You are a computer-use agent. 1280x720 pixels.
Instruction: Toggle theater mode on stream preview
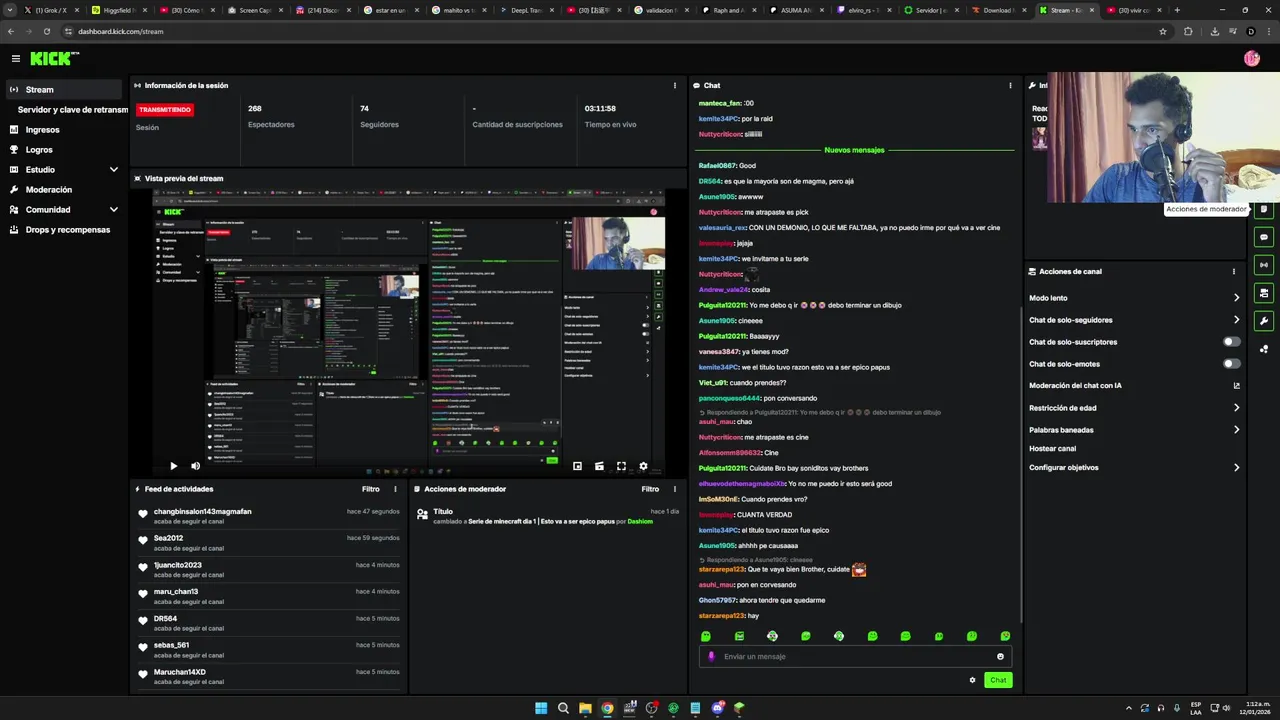coord(599,466)
